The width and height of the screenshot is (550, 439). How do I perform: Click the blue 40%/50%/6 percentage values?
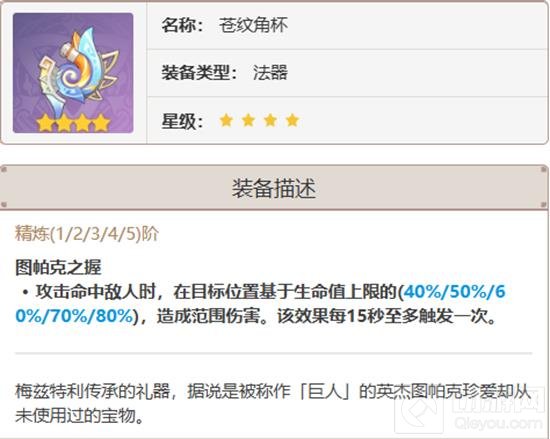[x=454, y=292]
